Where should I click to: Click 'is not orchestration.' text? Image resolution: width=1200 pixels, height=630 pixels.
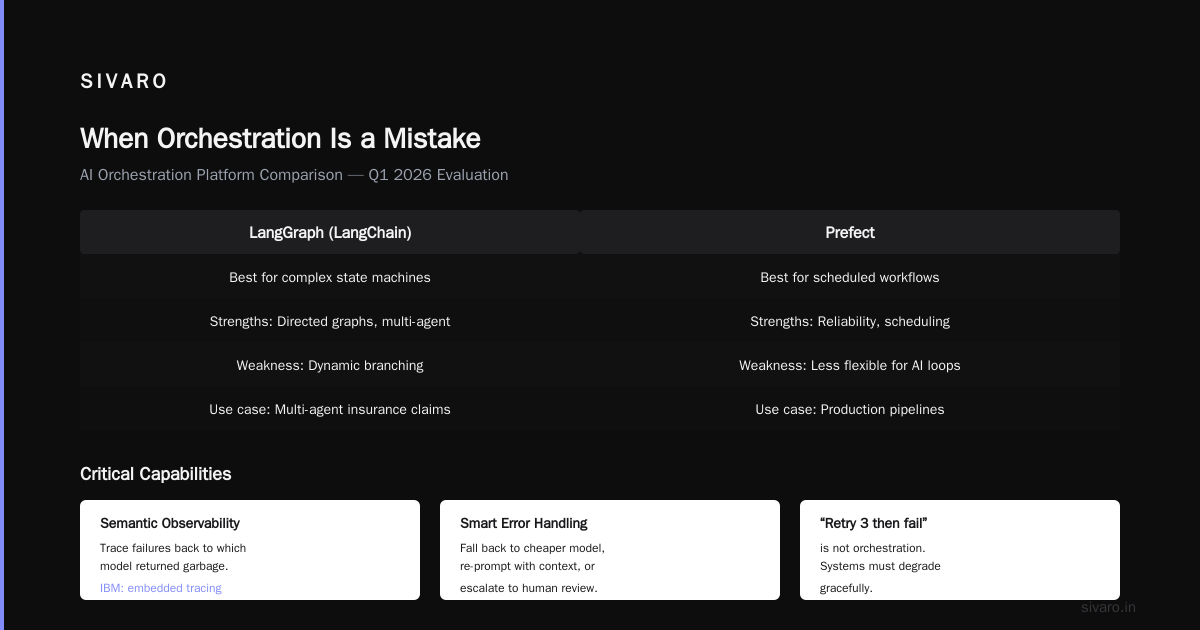pyautogui.click(x=873, y=548)
